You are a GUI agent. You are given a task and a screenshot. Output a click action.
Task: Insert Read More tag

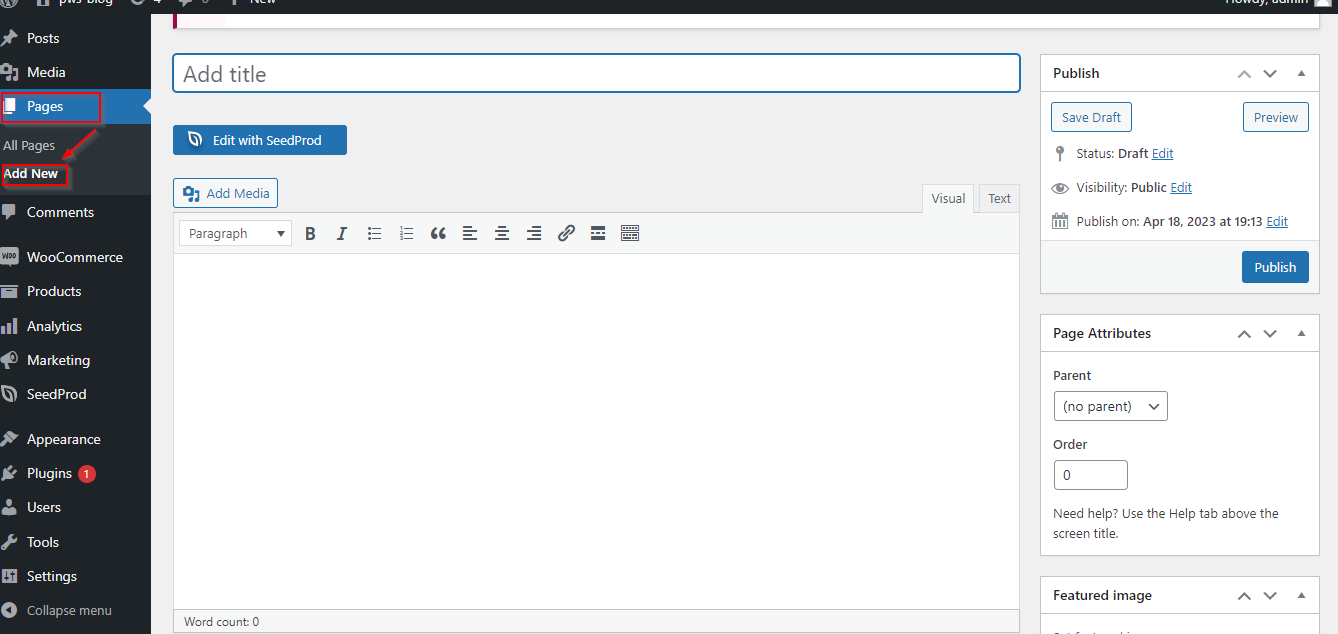tap(598, 233)
